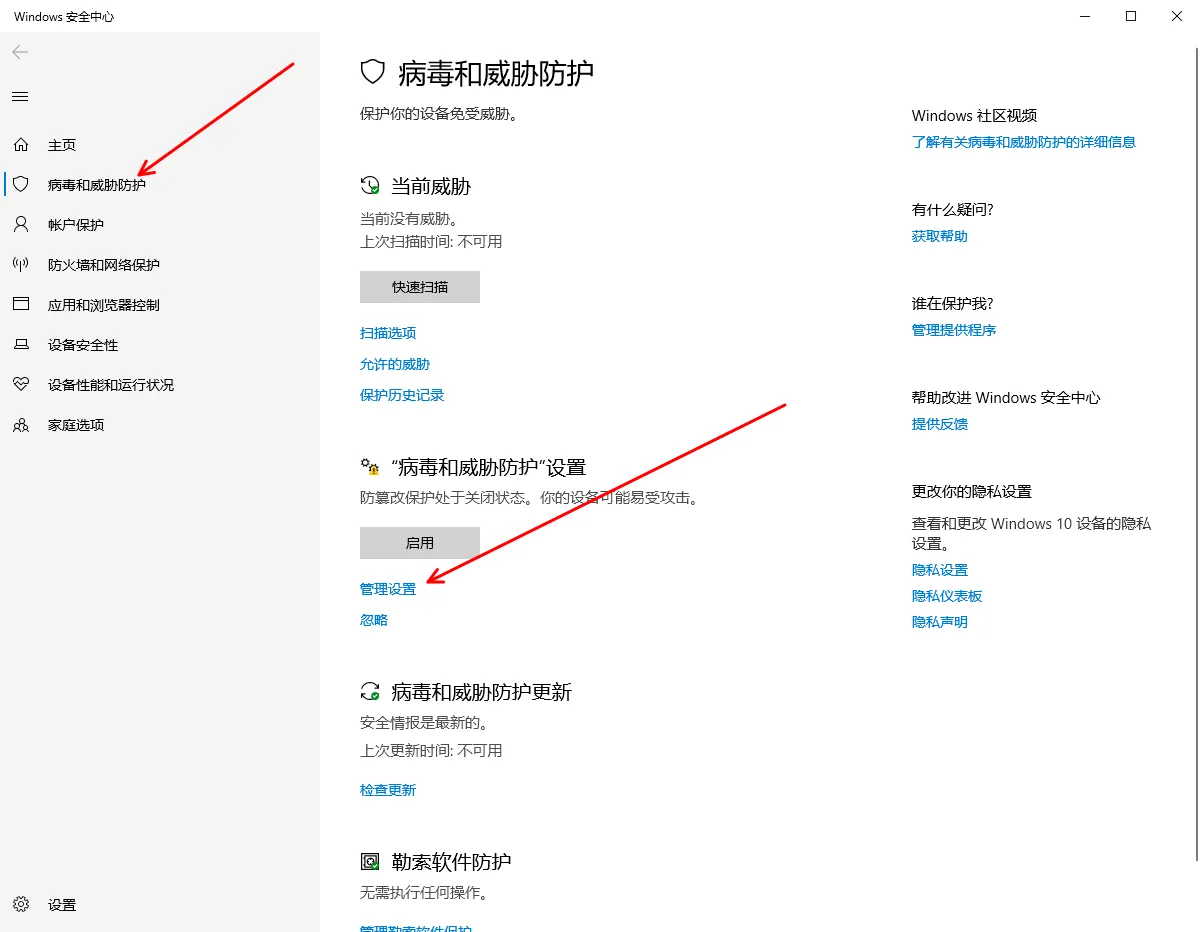This screenshot has width=1200, height=932.
Task: Click the heart icon for 设备性能和运行状况
Action: click(x=21, y=385)
